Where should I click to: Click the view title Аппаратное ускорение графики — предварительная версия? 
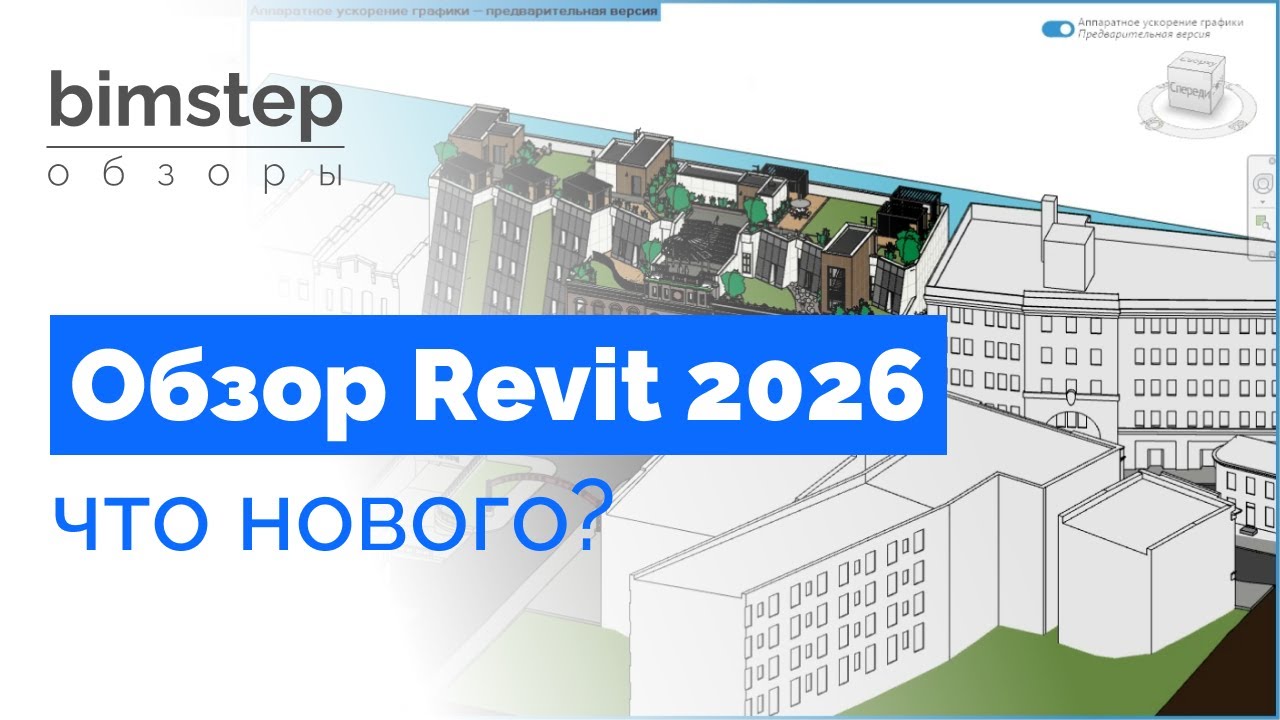[x=455, y=13]
